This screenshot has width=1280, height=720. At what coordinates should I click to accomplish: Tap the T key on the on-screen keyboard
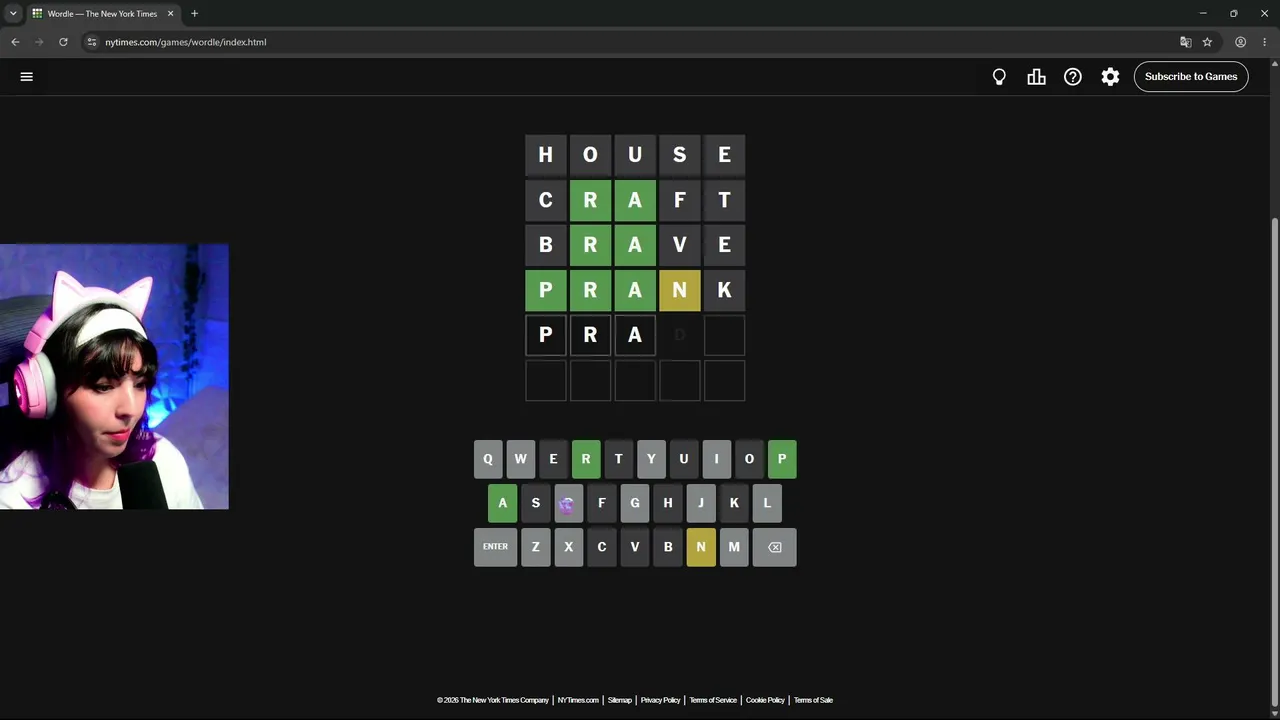click(x=618, y=459)
